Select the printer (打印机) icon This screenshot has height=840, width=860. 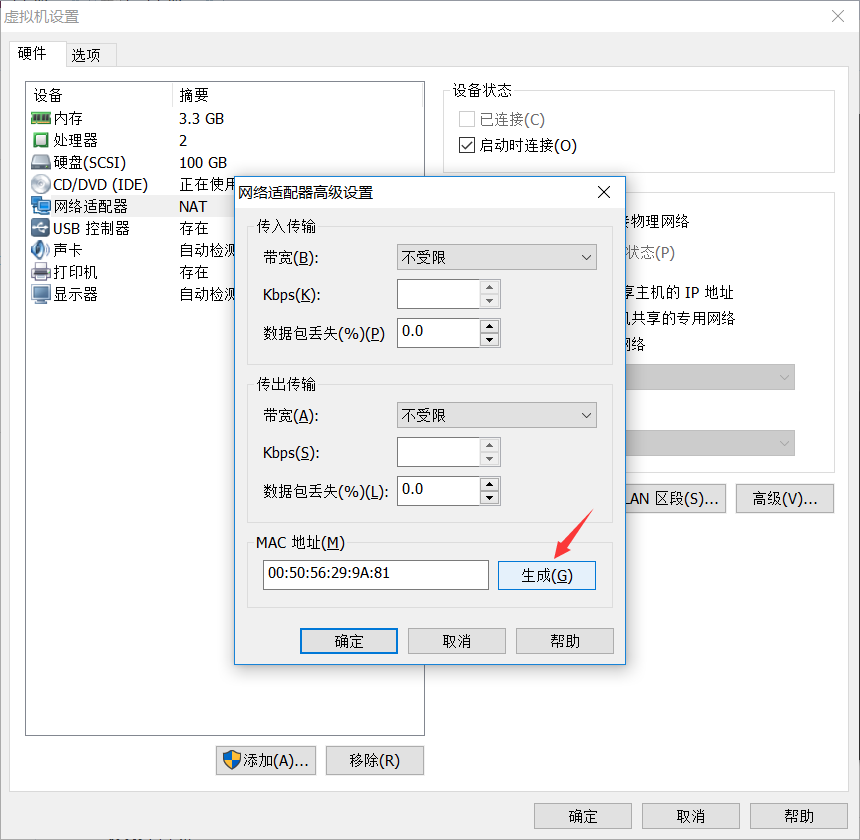click(41, 272)
